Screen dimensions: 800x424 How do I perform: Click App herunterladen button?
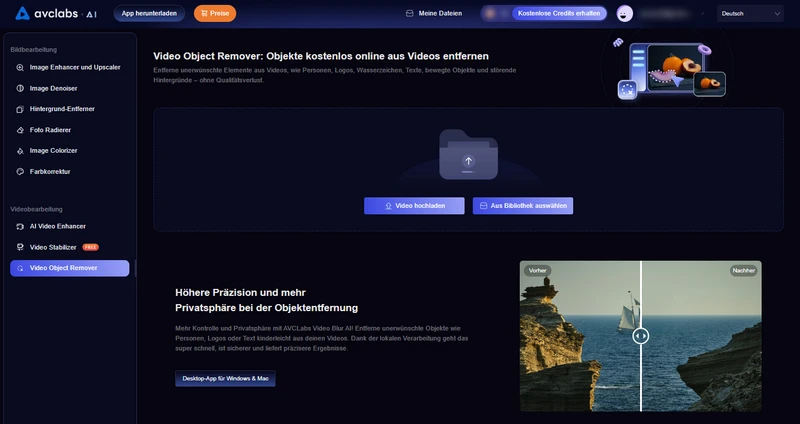coord(149,14)
